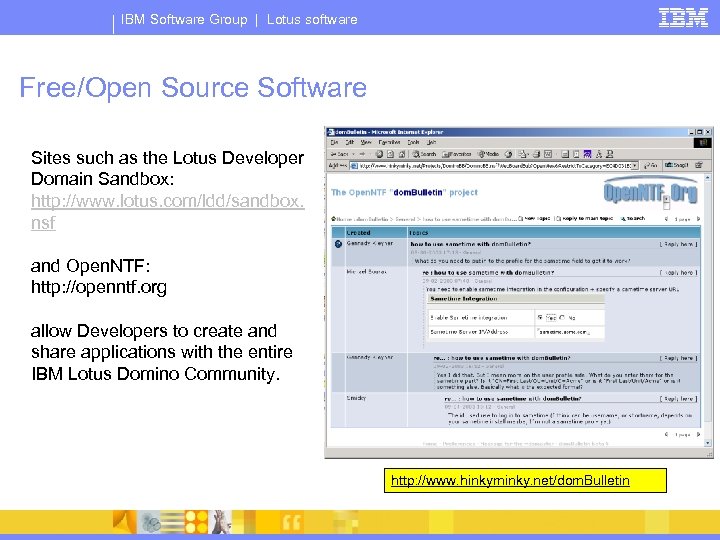Click the purple toolbar icon in IE

[587, 154]
